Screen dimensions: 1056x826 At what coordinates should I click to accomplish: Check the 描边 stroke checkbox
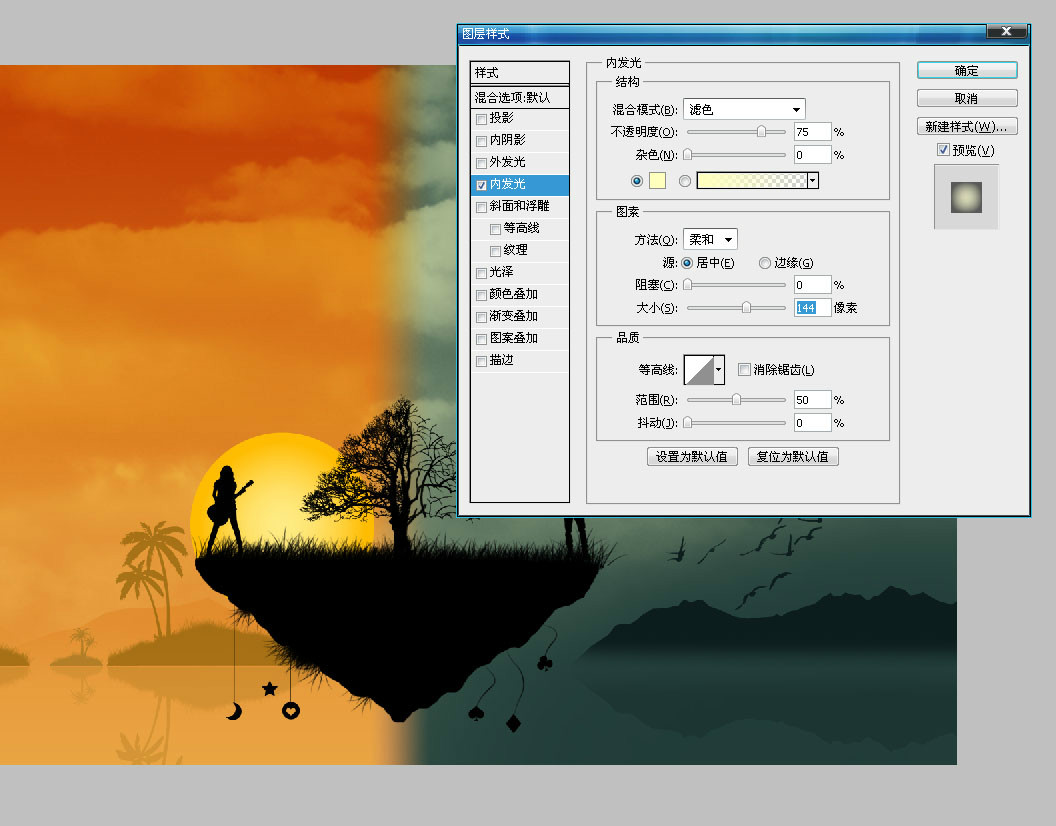click(482, 361)
